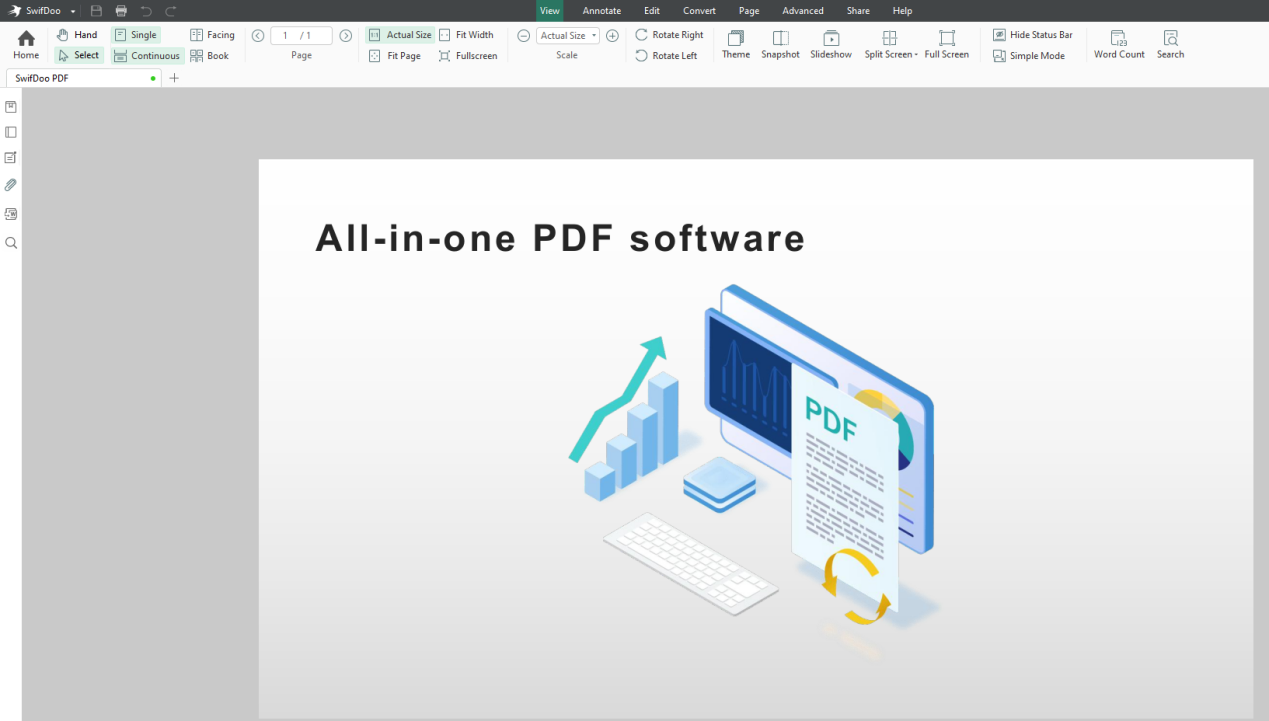Viewport: 1269px width, 721px height.
Task: Switch to Simple Mode
Action: (x=1029, y=56)
